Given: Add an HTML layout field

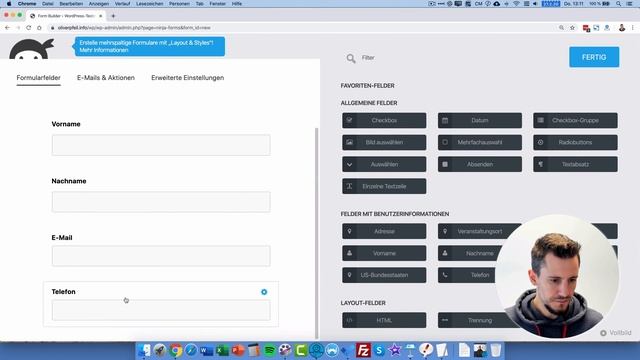Looking at the screenshot, I should coord(384,320).
